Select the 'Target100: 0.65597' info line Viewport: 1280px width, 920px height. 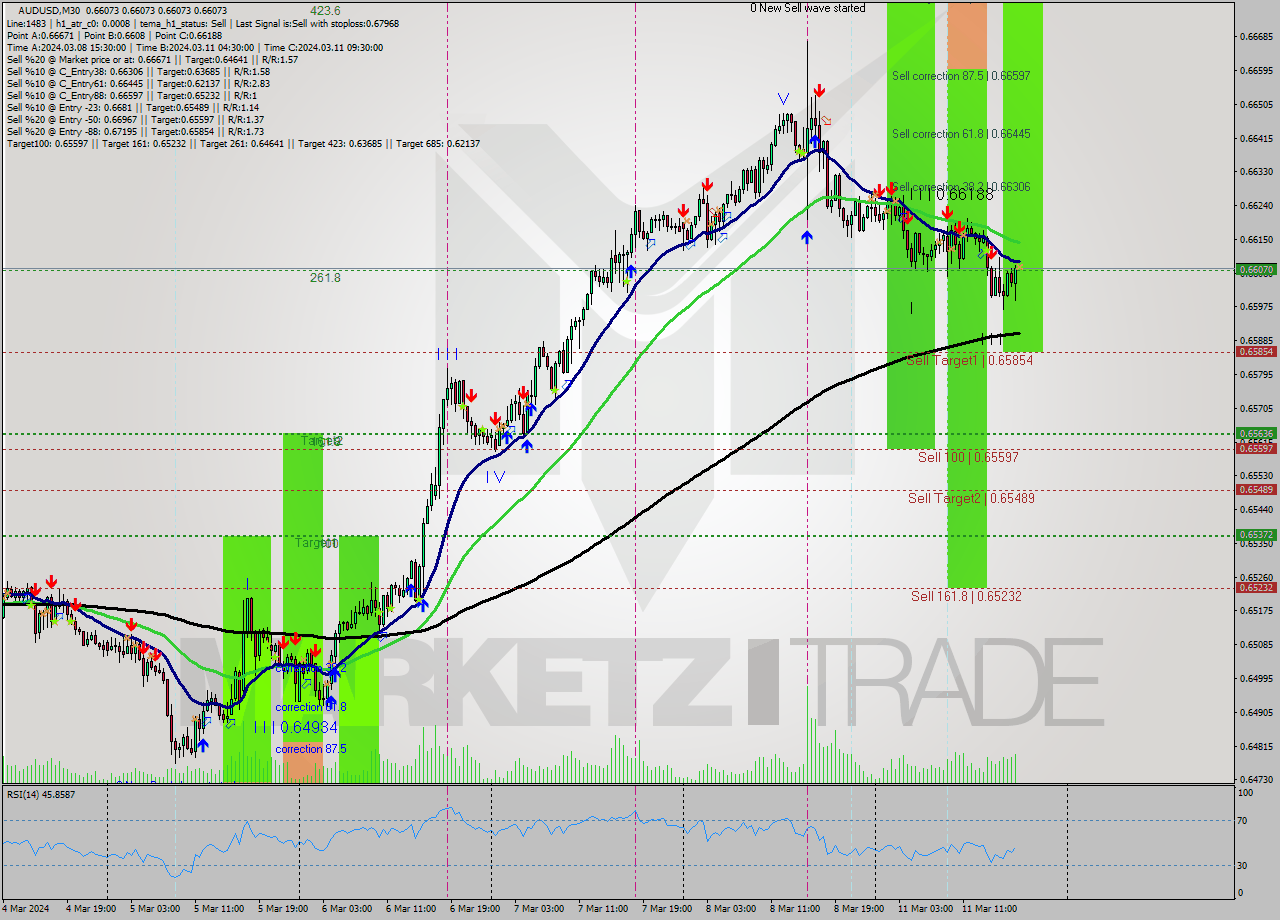243,144
